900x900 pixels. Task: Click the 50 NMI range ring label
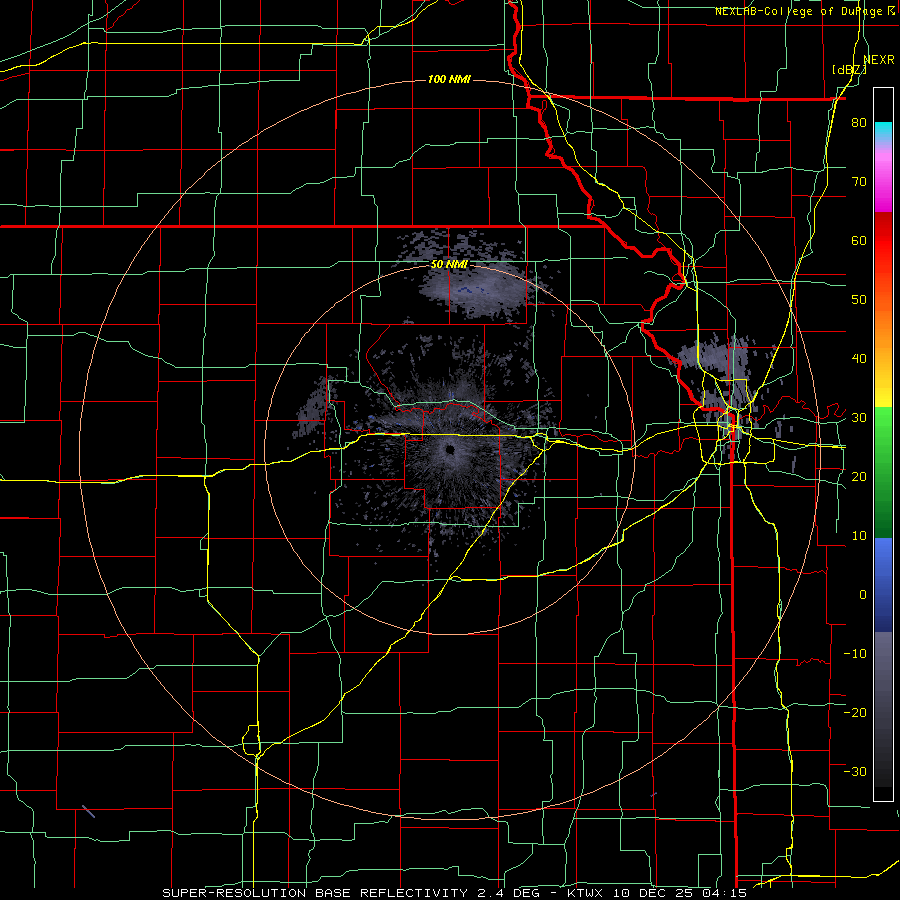click(x=449, y=265)
